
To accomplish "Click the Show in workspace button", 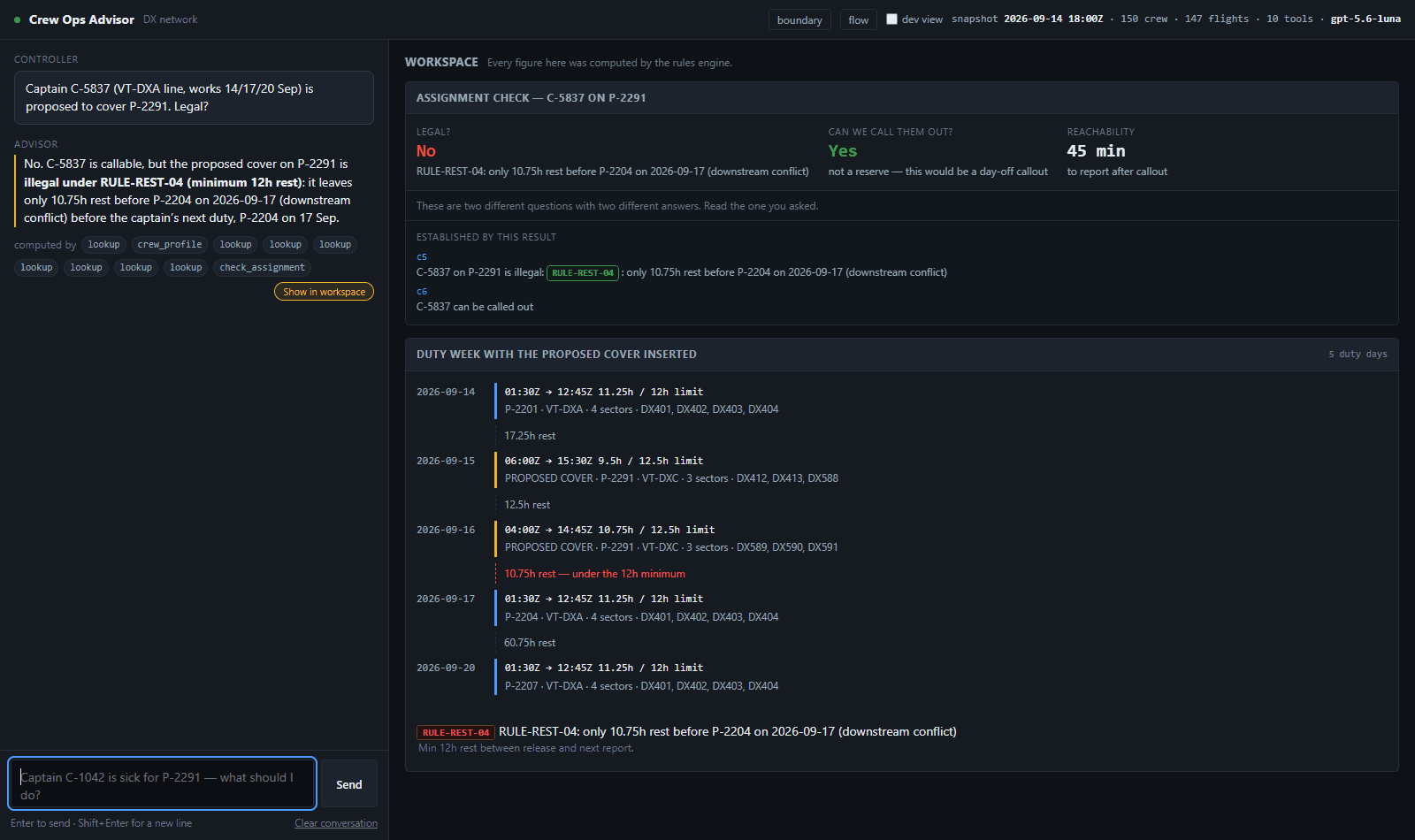I will click(x=324, y=292).
